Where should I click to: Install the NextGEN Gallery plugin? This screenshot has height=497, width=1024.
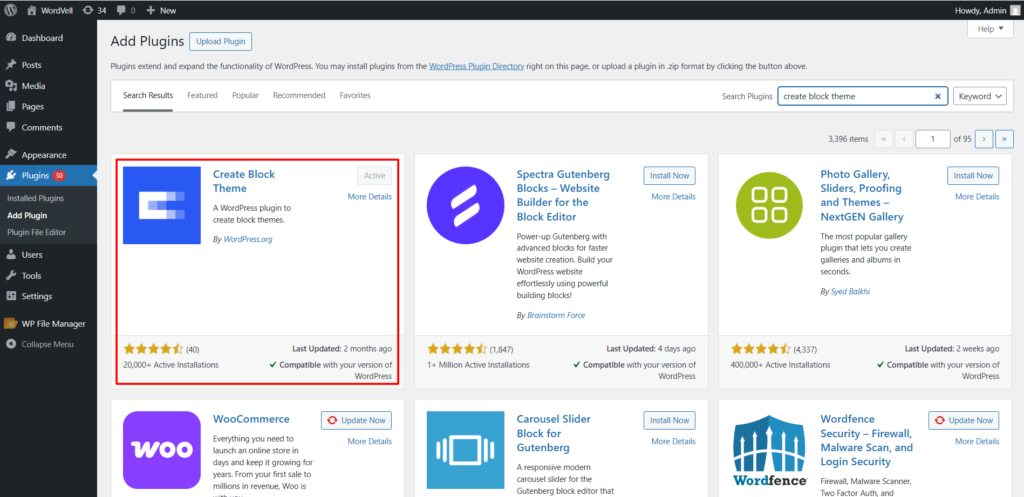point(973,176)
